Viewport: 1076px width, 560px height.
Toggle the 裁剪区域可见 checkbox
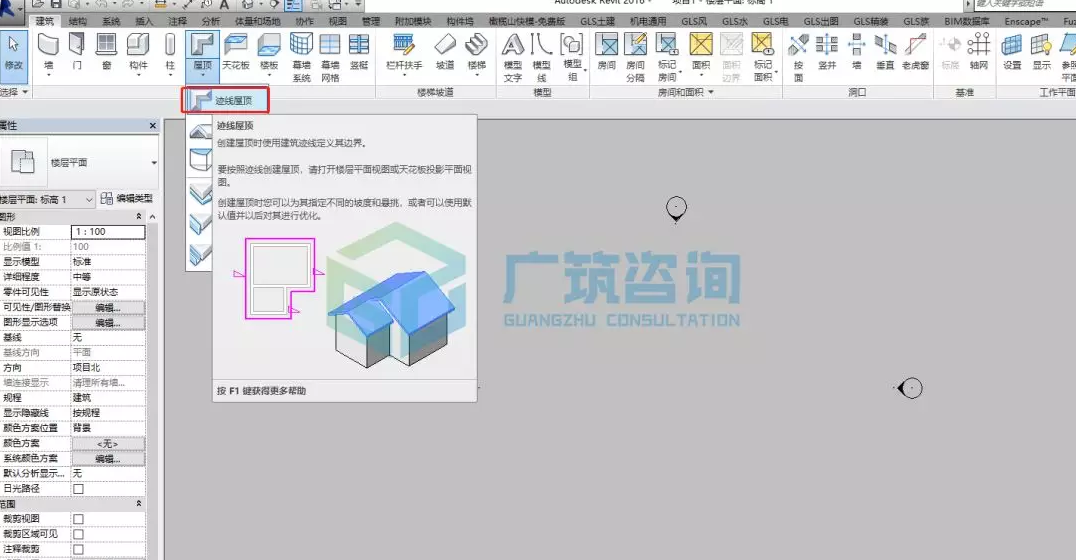(78, 535)
